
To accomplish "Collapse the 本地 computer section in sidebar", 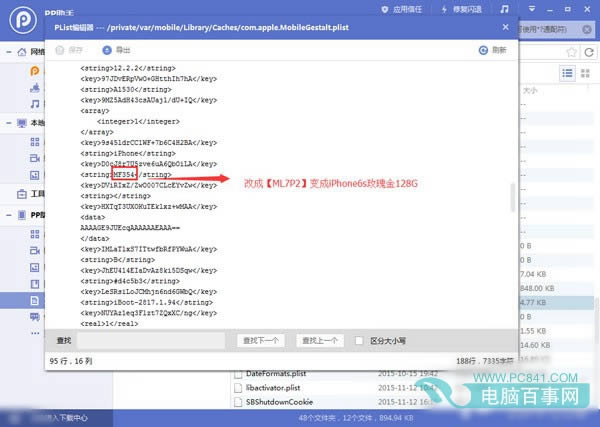I will tap(9, 123).
